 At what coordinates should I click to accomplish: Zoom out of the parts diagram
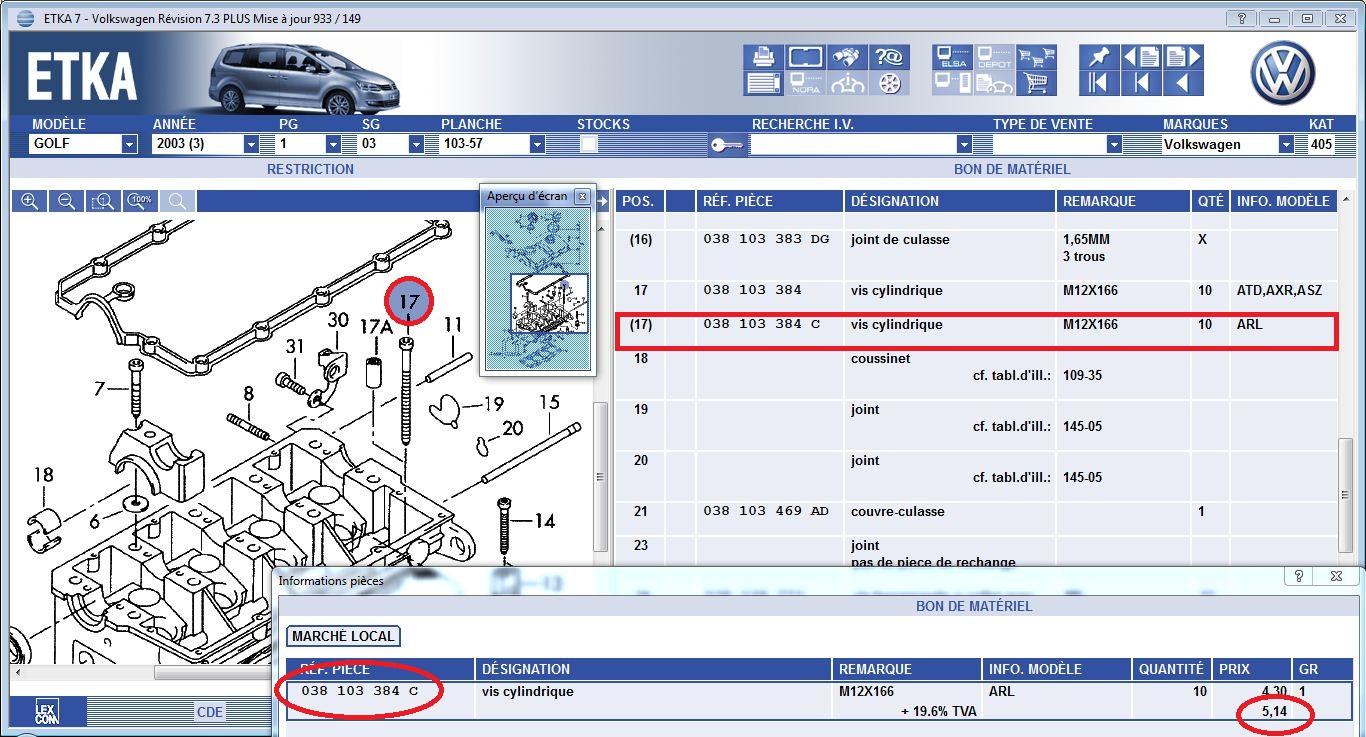click(x=66, y=201)
